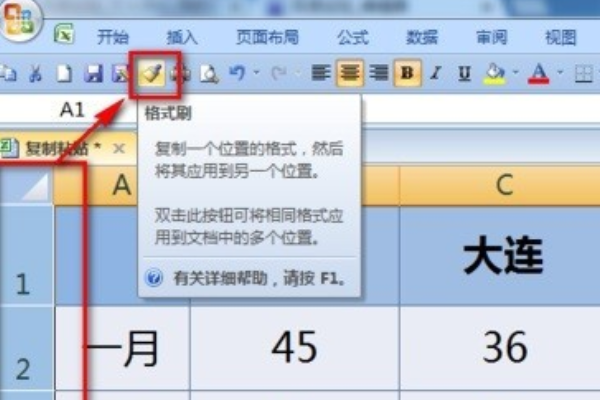
Task: Open the 插入 ribbon tab
Action: coord(182,38)
